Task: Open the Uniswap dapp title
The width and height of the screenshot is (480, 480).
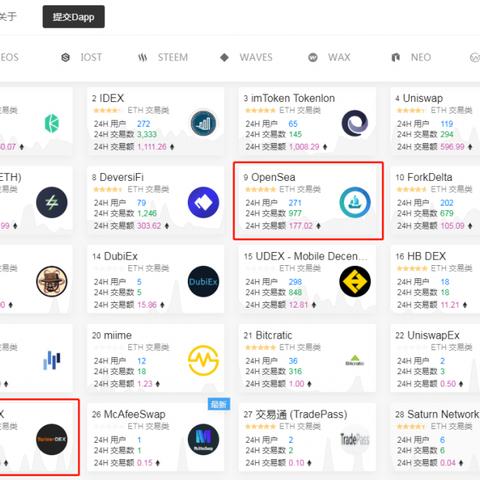Action: pos(423,98)
